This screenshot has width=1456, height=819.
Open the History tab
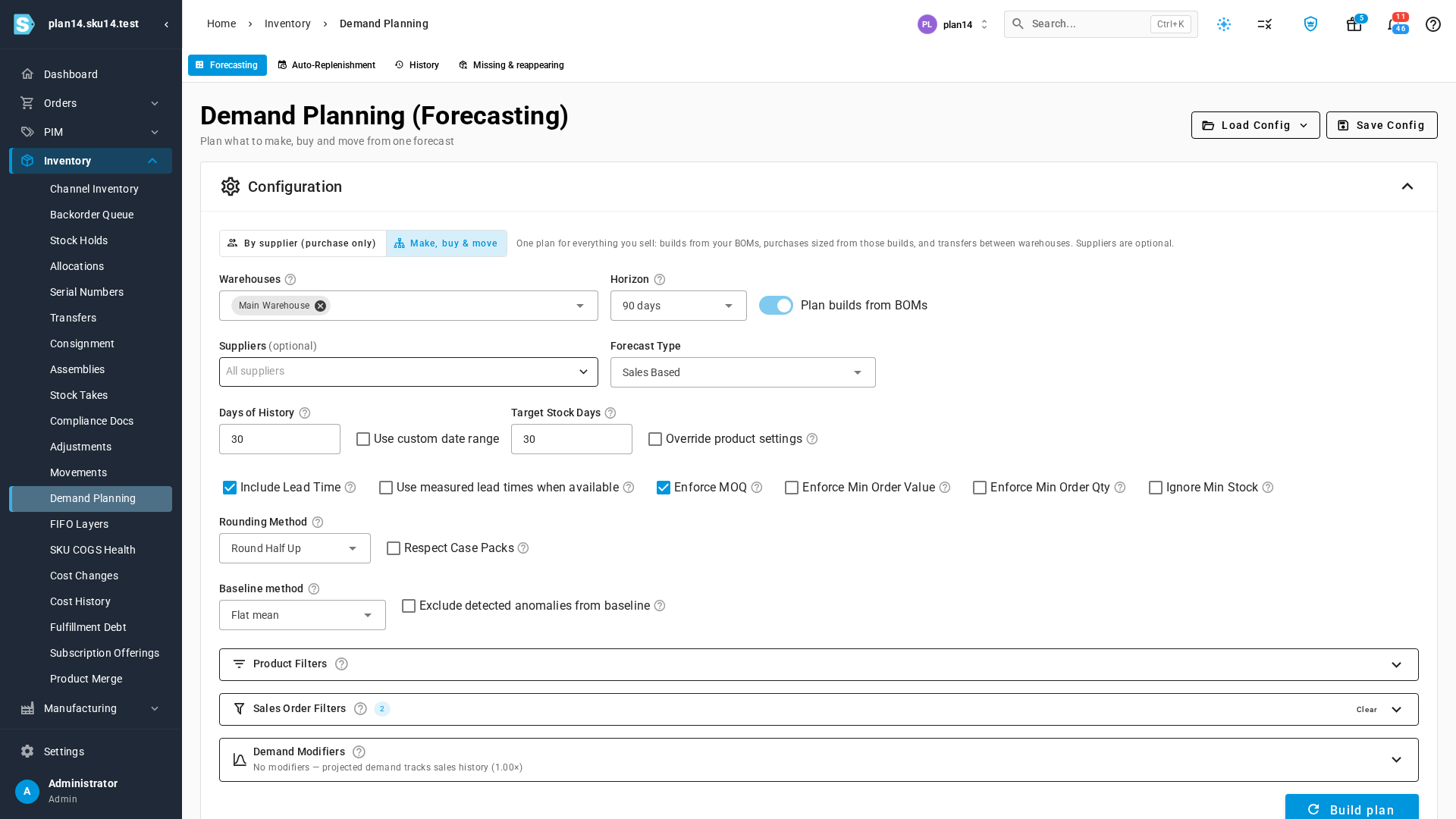click(x=417, y=65)
